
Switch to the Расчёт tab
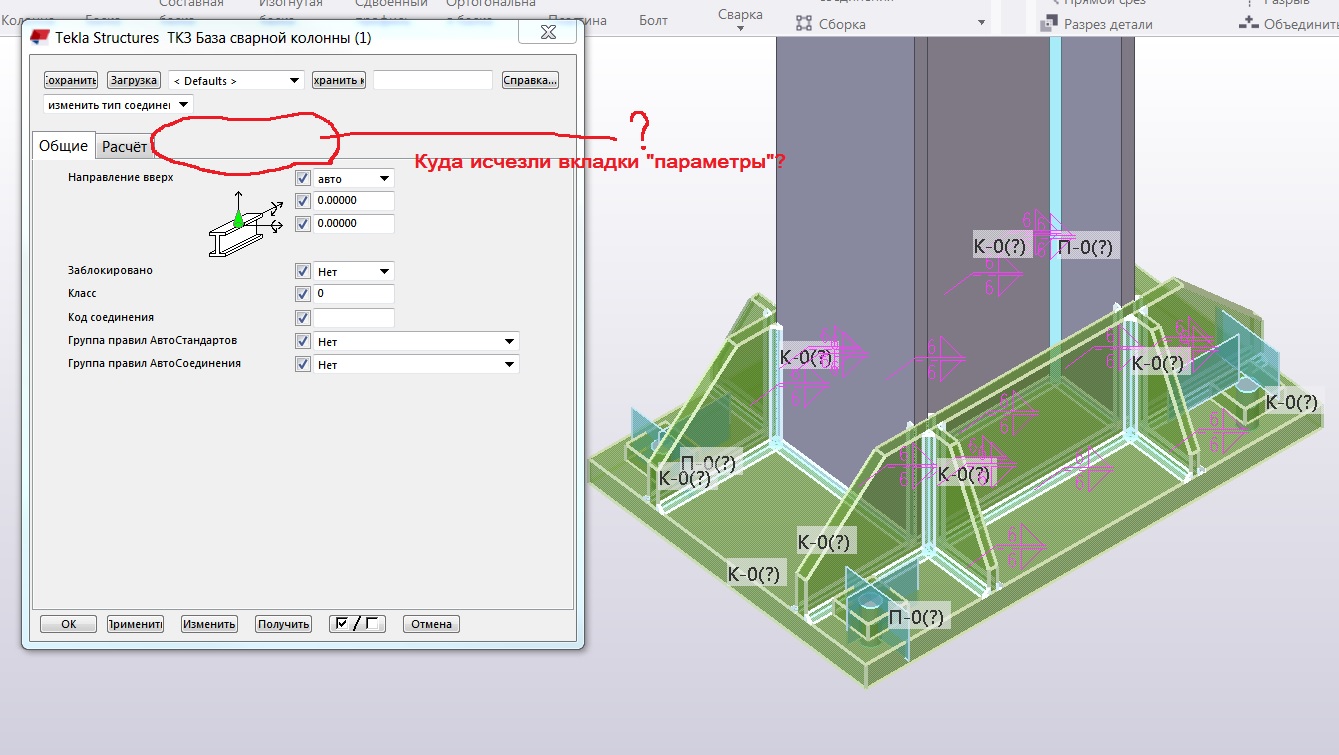click(125, 146)
